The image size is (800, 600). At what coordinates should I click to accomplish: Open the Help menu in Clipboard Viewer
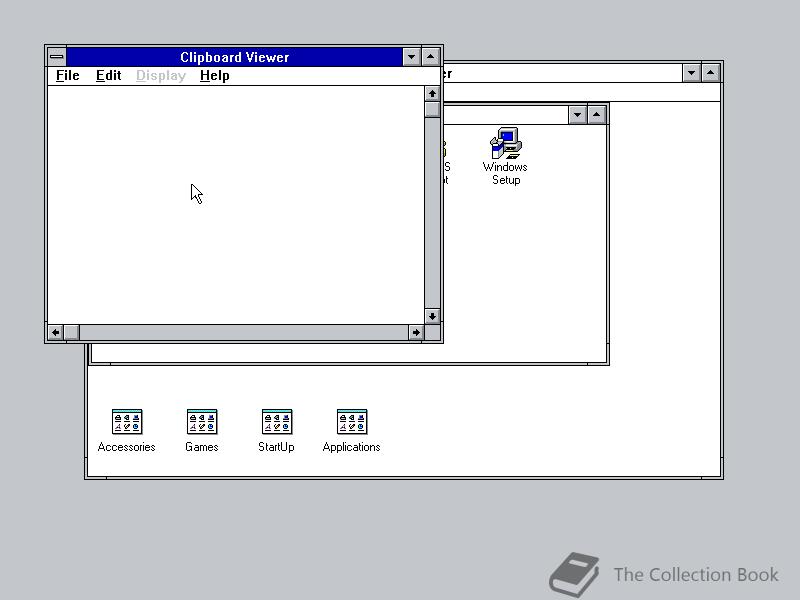214,76
